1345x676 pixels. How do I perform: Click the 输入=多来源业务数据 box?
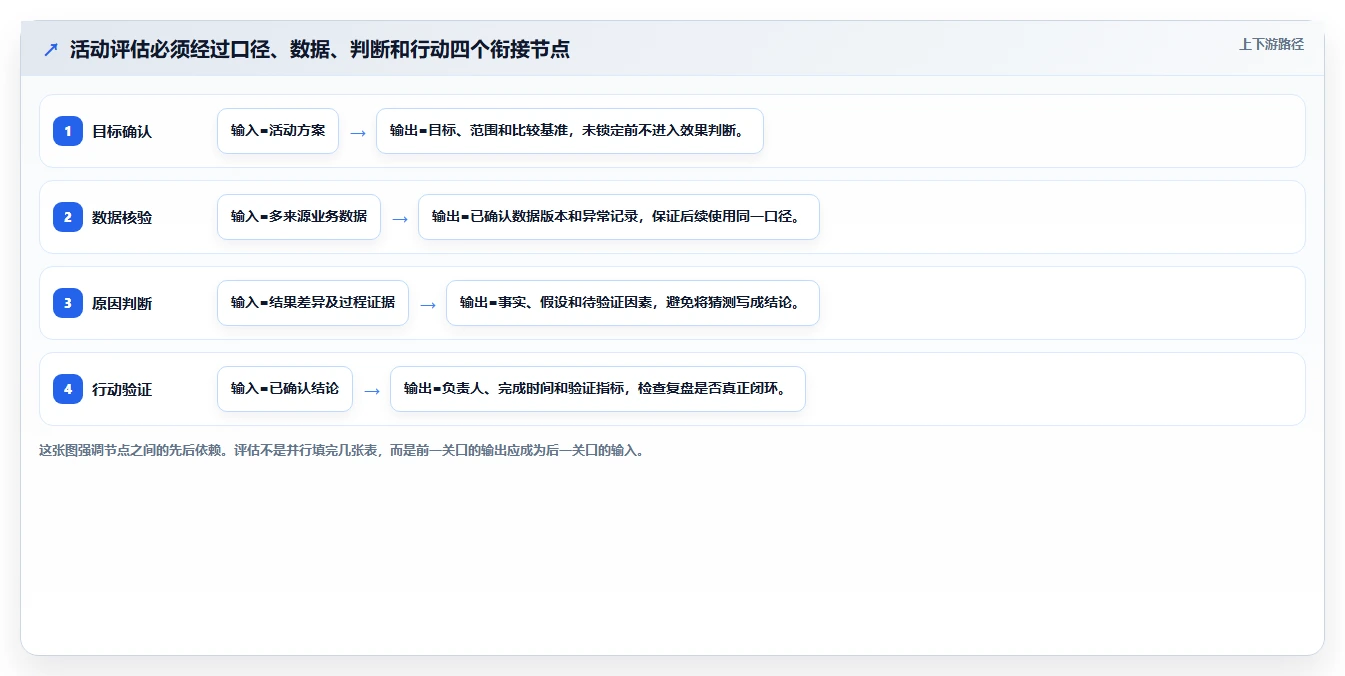coord(299,217)
